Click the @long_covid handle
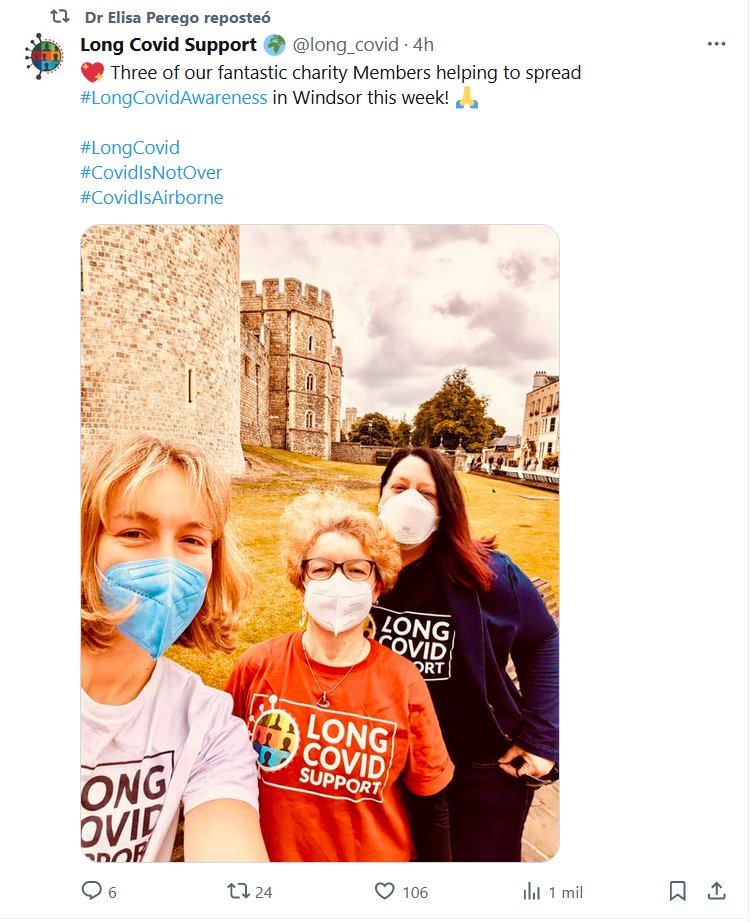 tap(347, 45)
